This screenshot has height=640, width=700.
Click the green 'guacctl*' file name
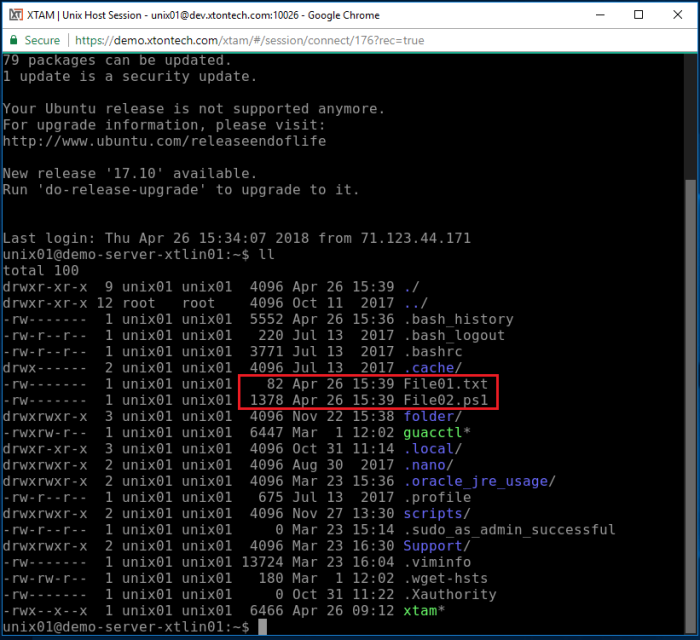click(x=437, y=432)
